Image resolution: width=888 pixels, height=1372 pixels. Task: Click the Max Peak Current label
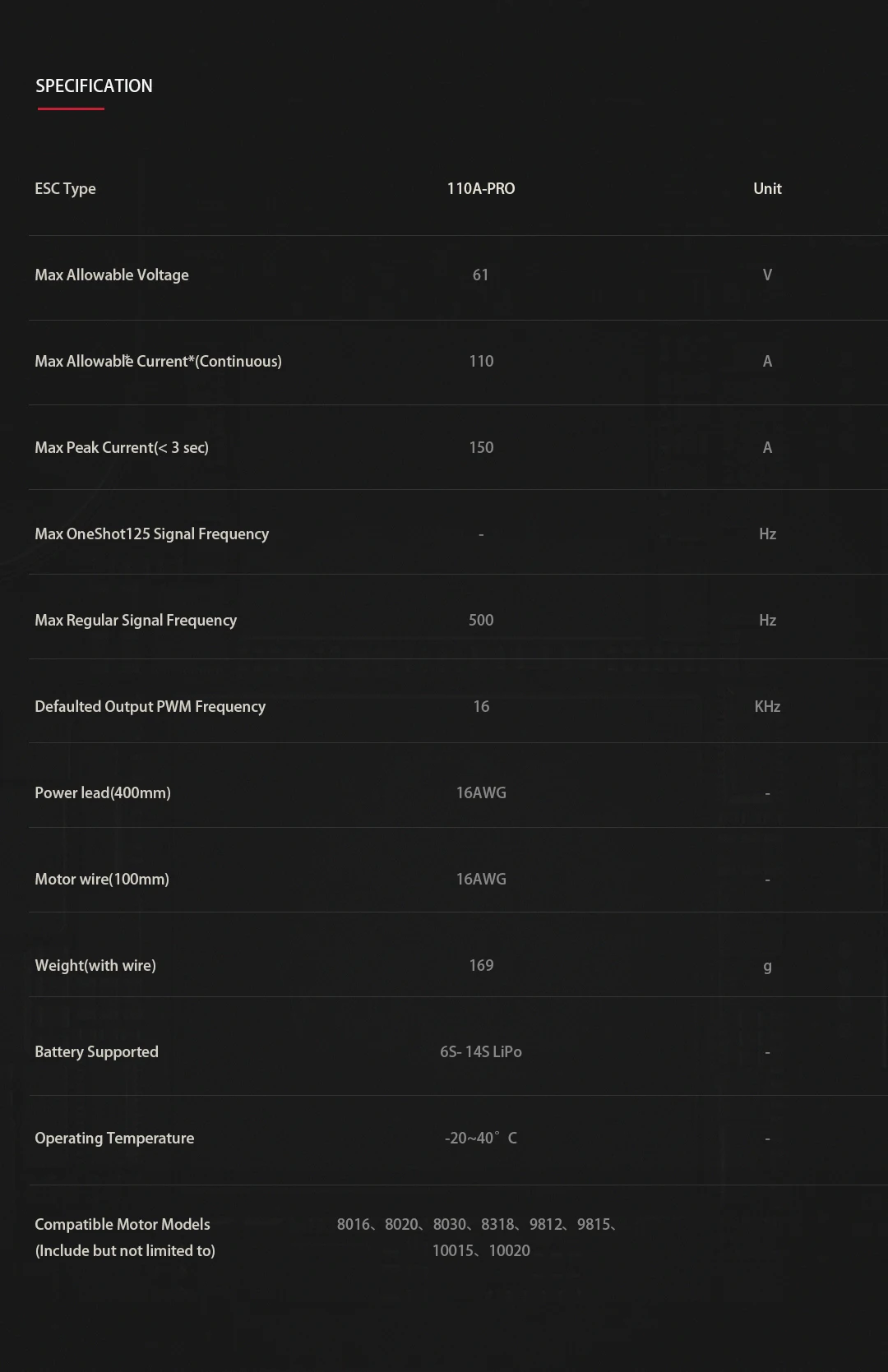[x=122, y=448]
